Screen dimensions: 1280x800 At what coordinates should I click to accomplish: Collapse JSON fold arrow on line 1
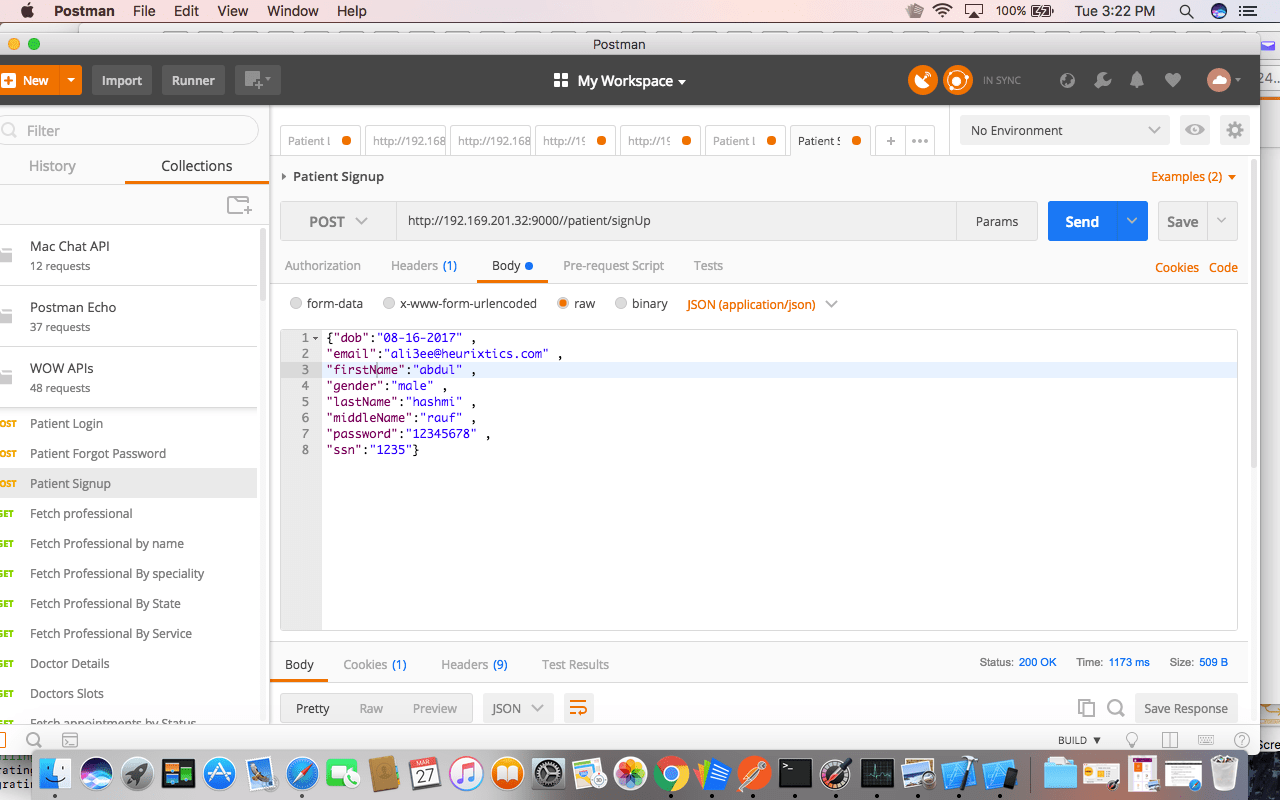(x=316, y=338)
